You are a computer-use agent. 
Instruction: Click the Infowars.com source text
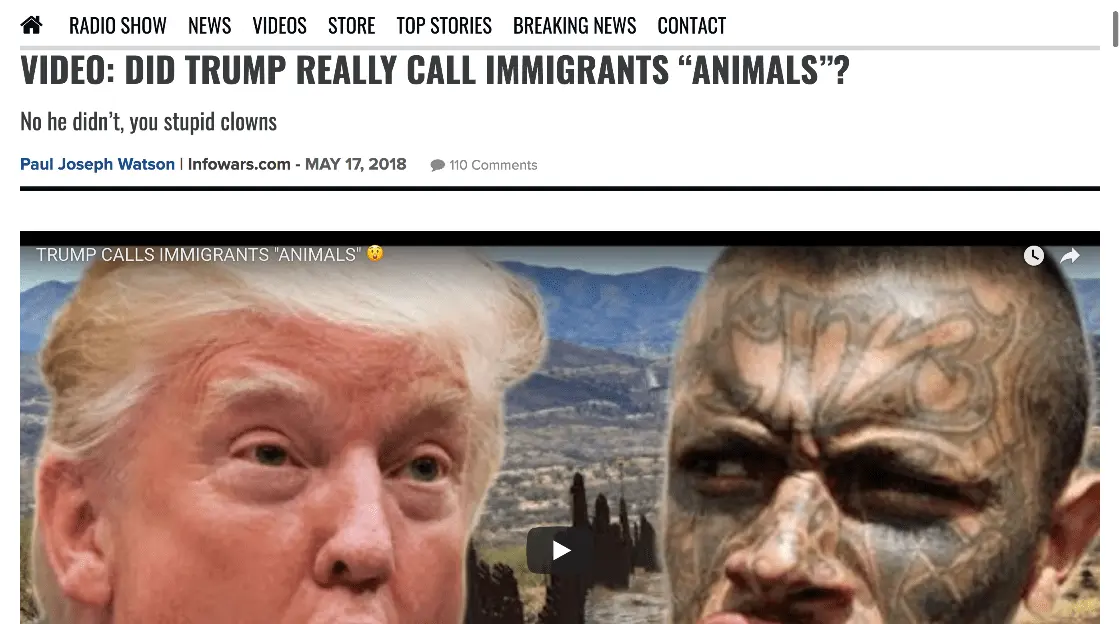click(x=239, y=164)
